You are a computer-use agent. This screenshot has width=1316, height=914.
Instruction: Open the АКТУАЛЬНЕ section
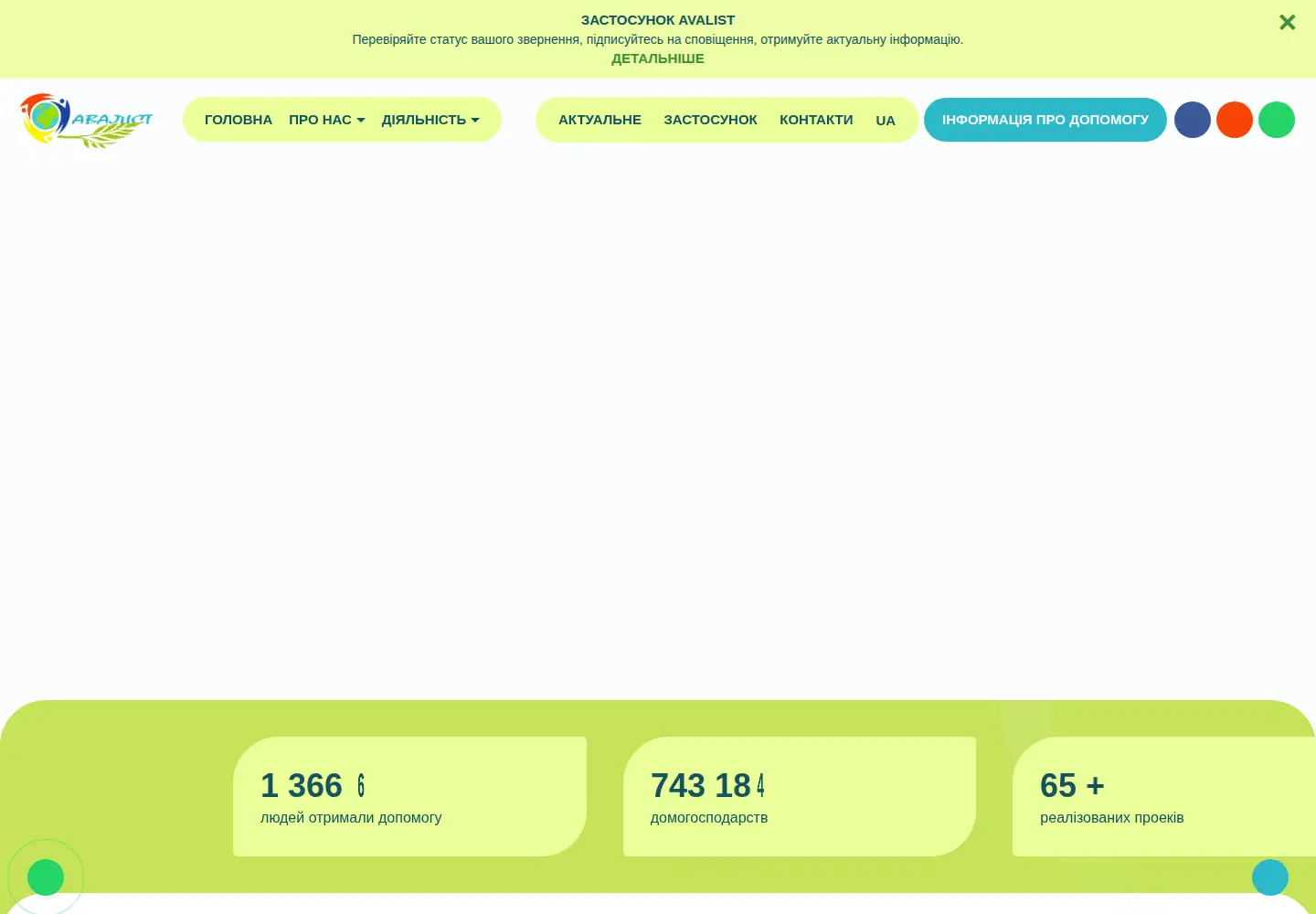[600, 120]
